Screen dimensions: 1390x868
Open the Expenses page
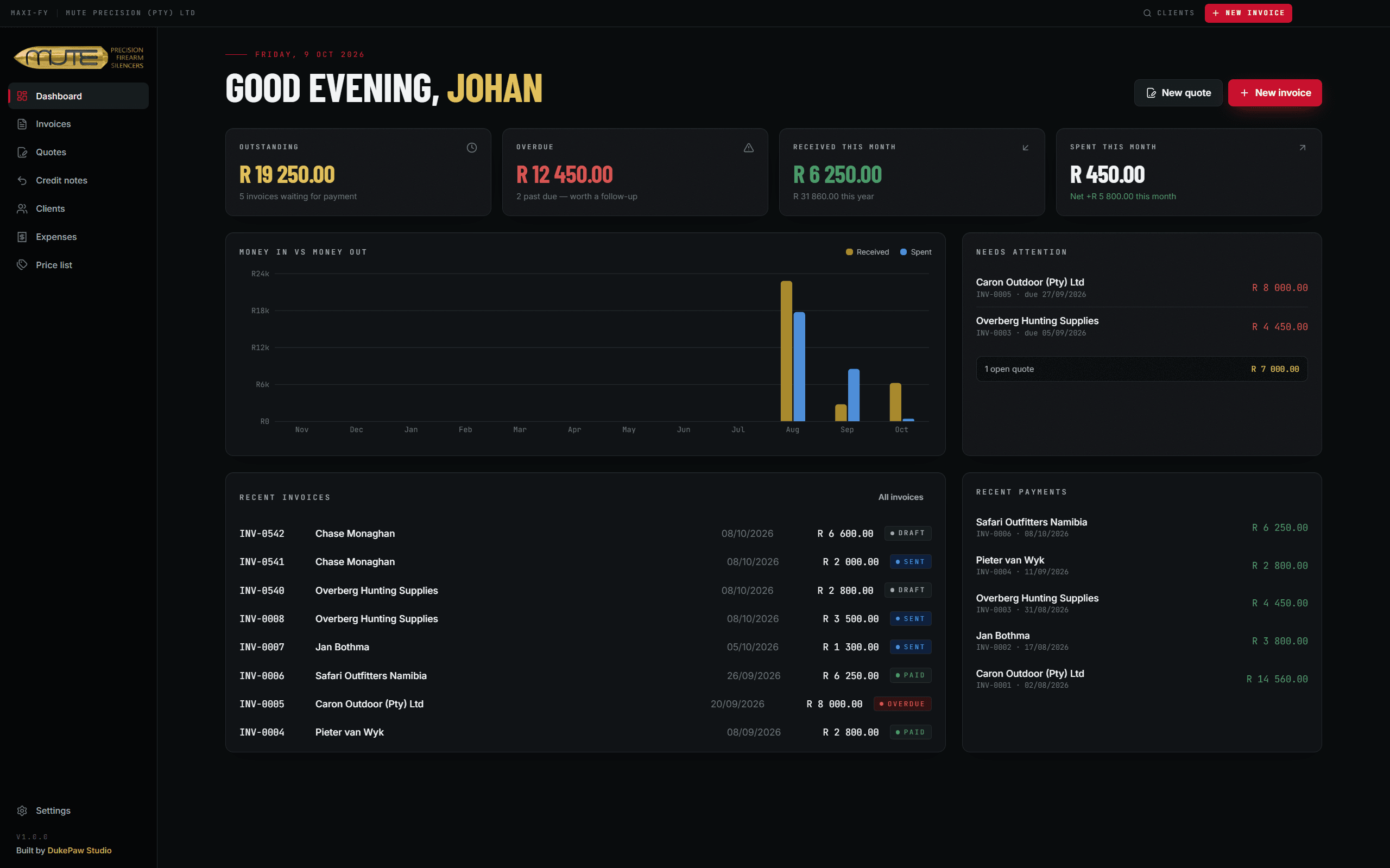pyautogui.click(x=78, y=237)
